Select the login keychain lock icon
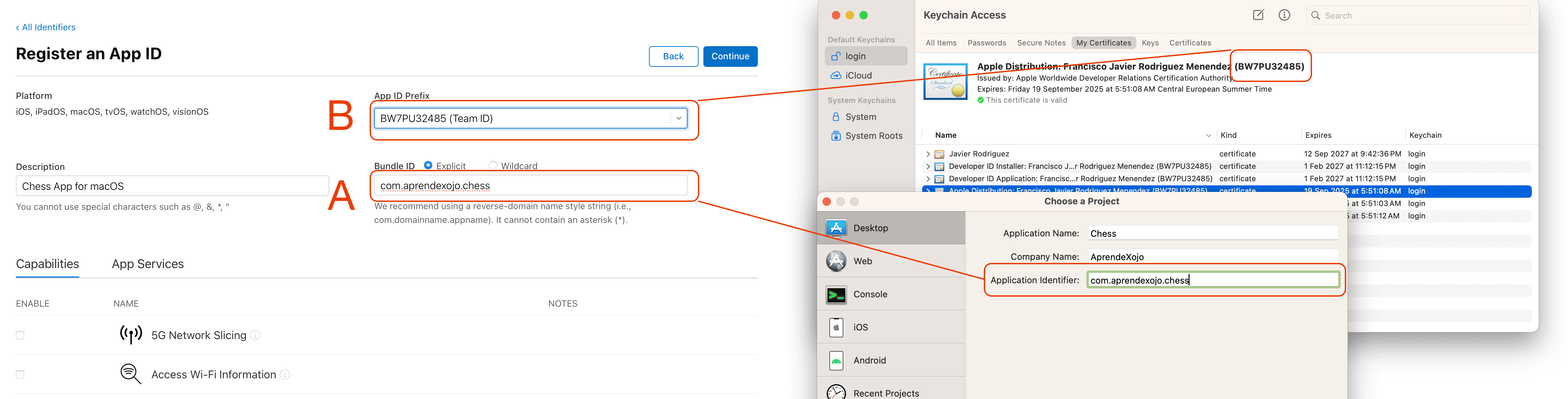This screenshot has height=399, width=1568. [836, 56]
